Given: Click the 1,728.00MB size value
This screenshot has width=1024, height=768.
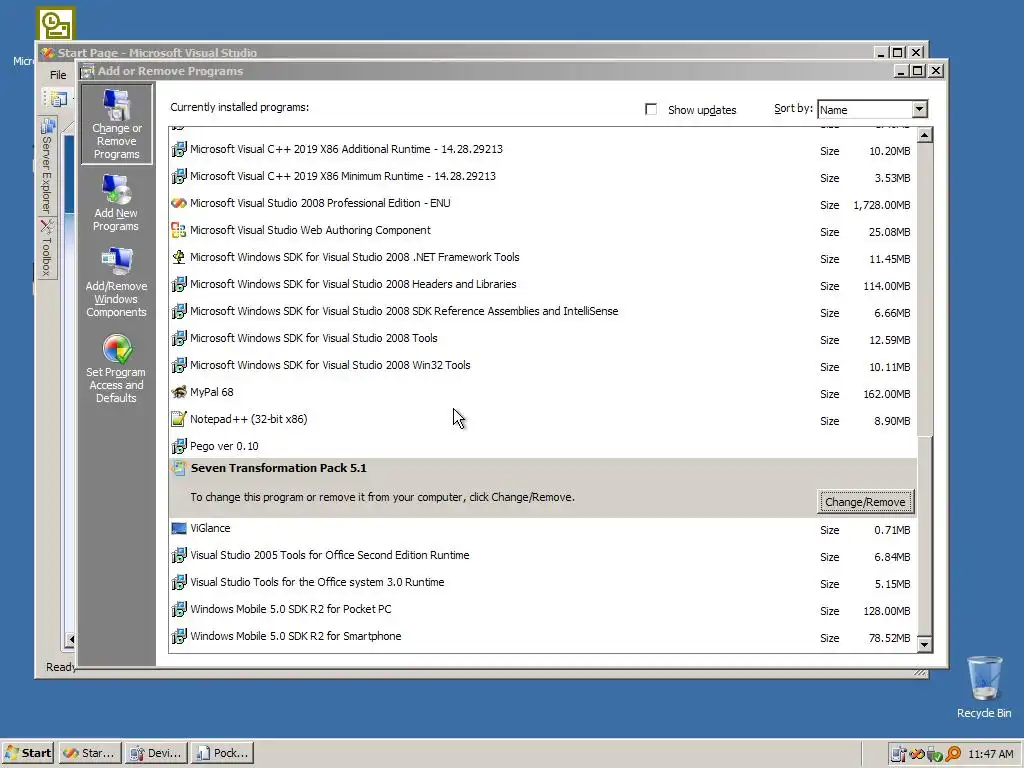Looking at the screenshot, I should 881,205.
